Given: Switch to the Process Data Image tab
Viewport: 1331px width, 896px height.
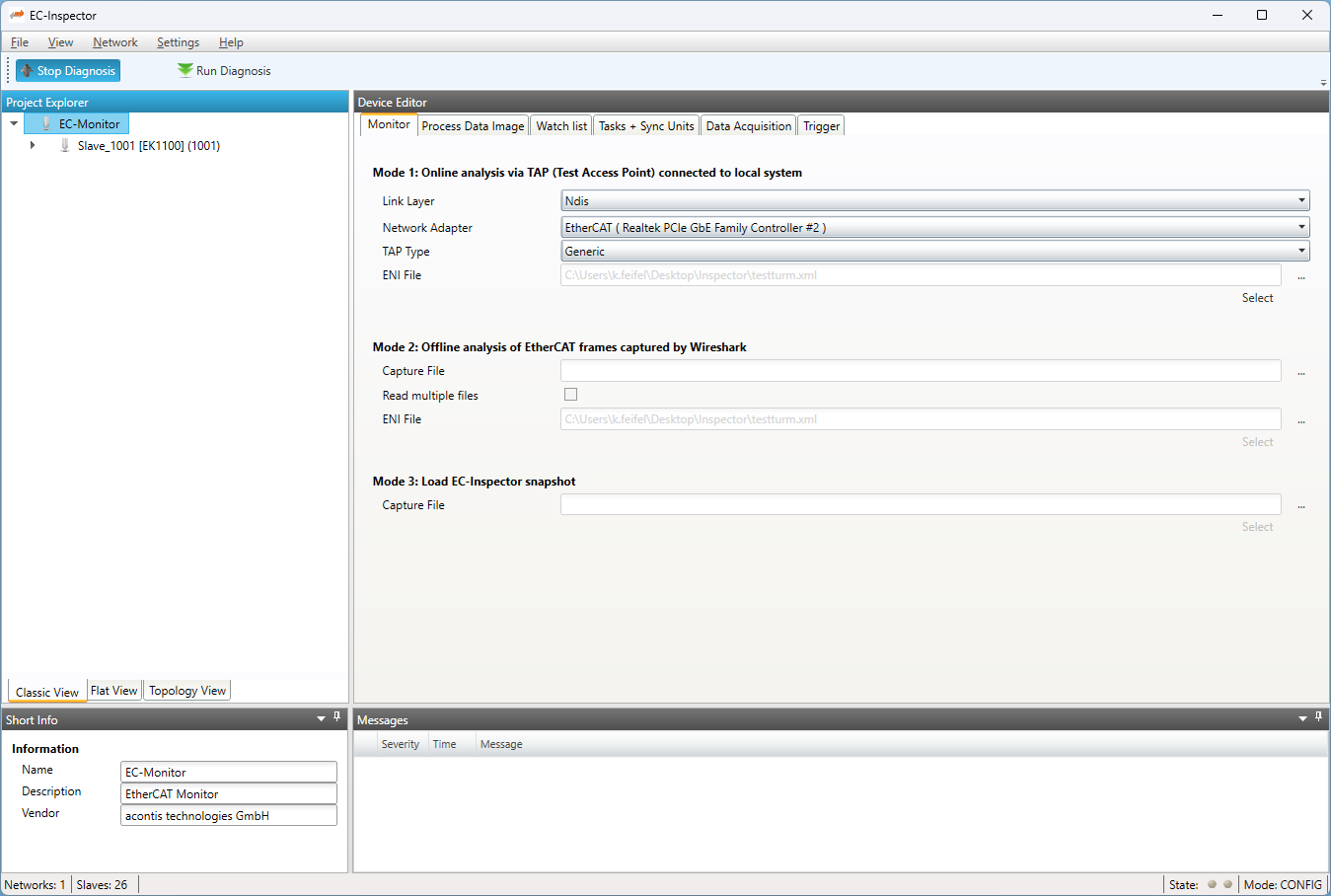Looking at the screenshot, I should pos(473,126).
